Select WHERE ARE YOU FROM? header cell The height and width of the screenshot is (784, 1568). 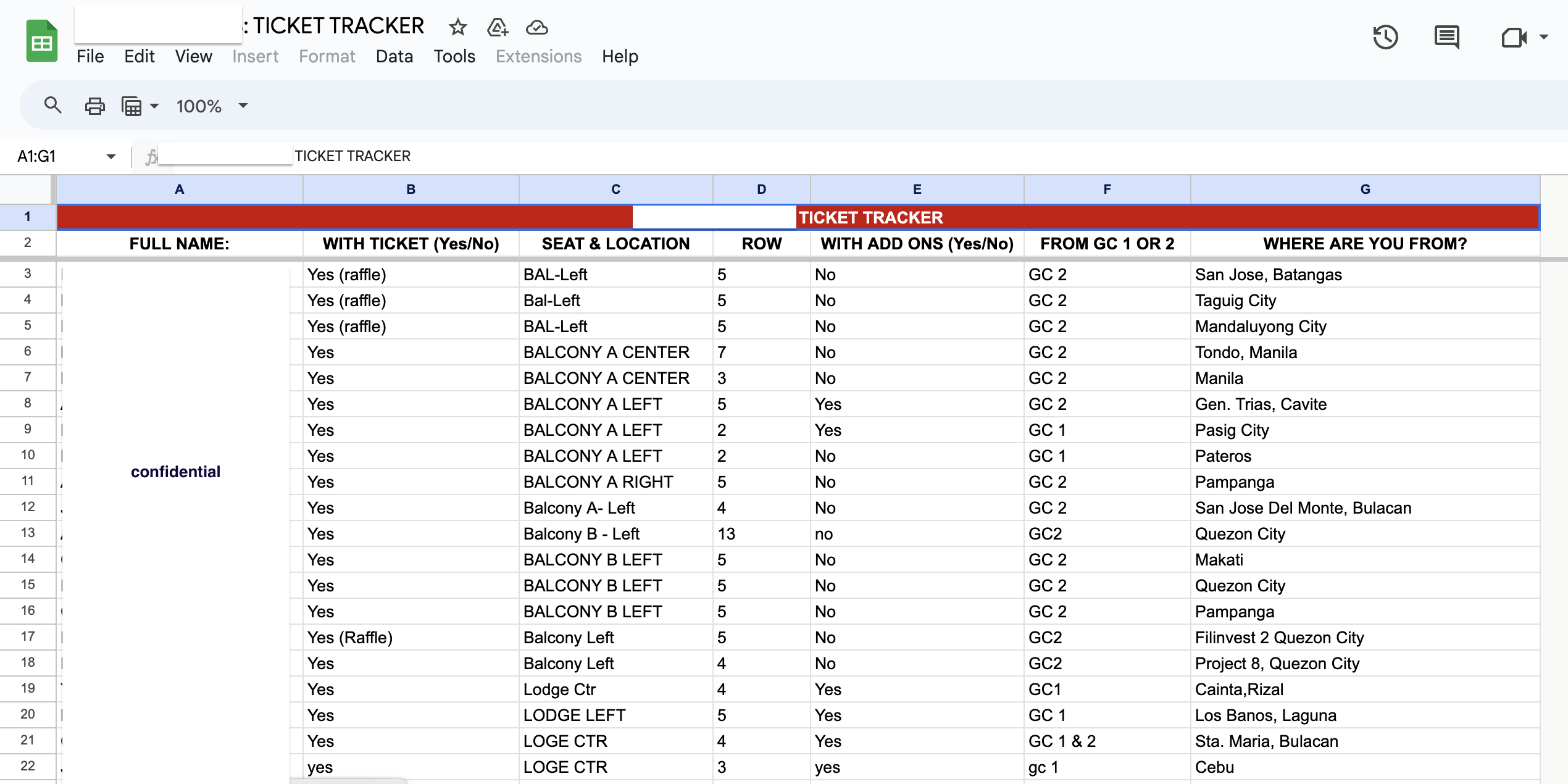coord(1366,244)
